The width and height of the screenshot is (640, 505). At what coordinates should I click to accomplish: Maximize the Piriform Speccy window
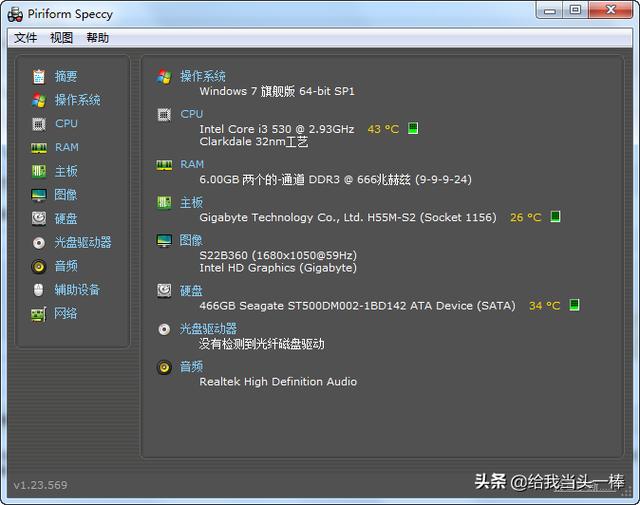coord(576,10)
